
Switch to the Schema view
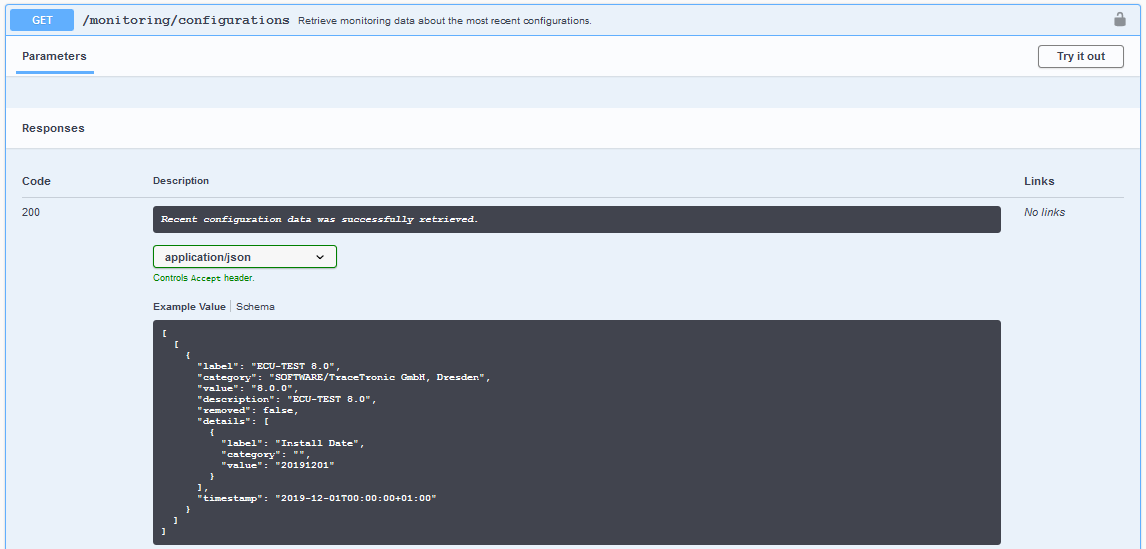pos(255,306)
